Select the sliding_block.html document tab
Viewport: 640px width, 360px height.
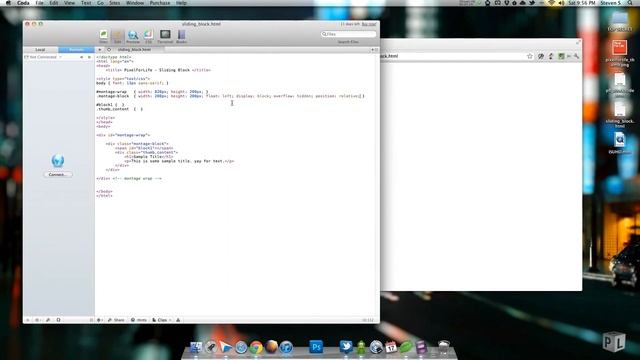(134, 50)
